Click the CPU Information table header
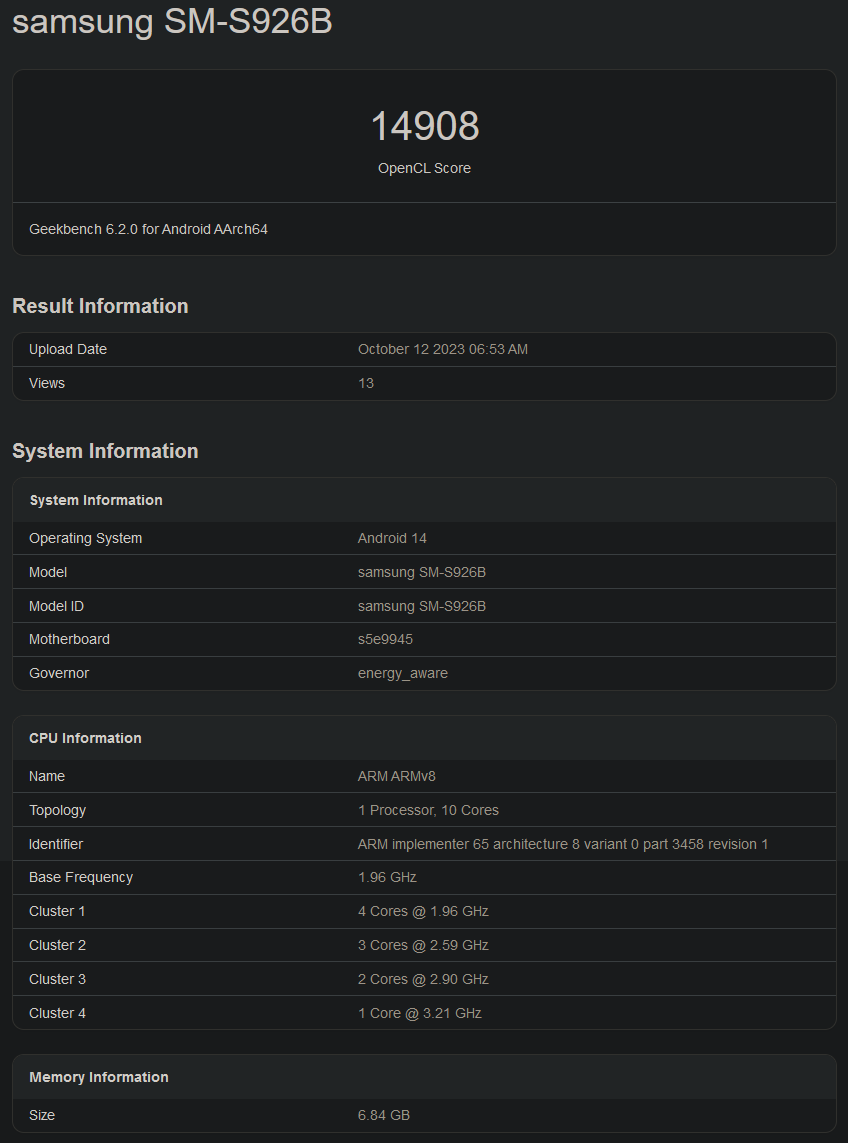This screenshot has width=848, height=1143. [85, 738]
